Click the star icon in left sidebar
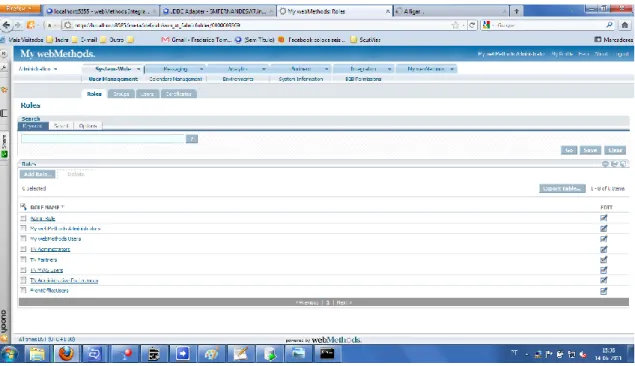Image resolution: width=635 pixels, height=366 pixels. 4,90
